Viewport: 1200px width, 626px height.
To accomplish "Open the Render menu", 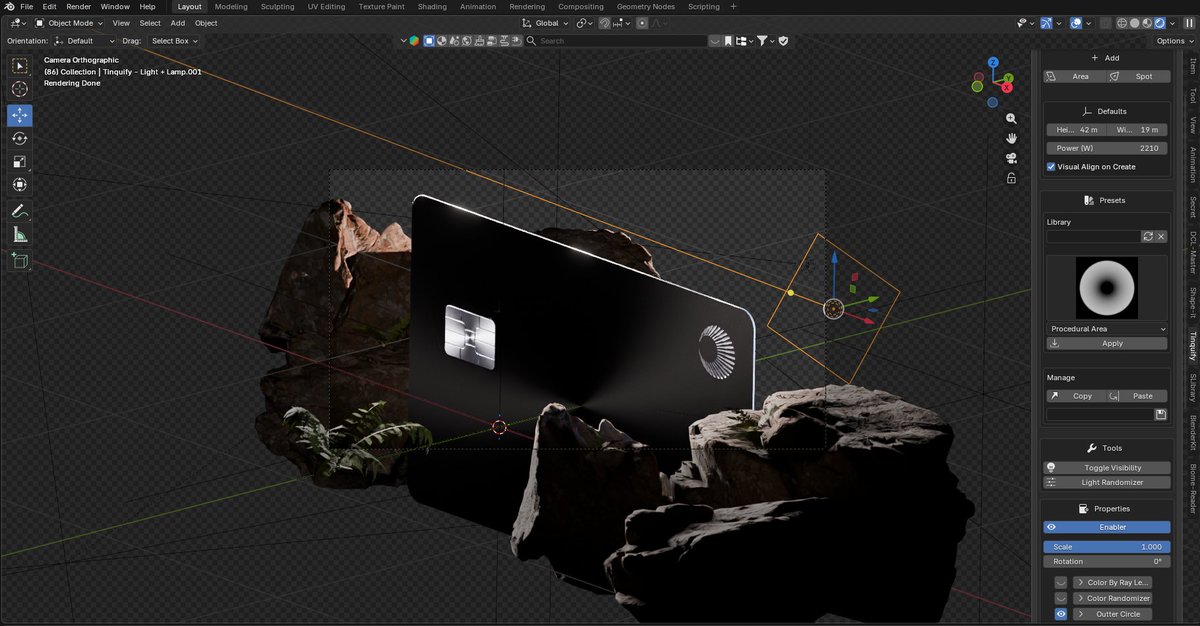I will click(x=78, y=6).
